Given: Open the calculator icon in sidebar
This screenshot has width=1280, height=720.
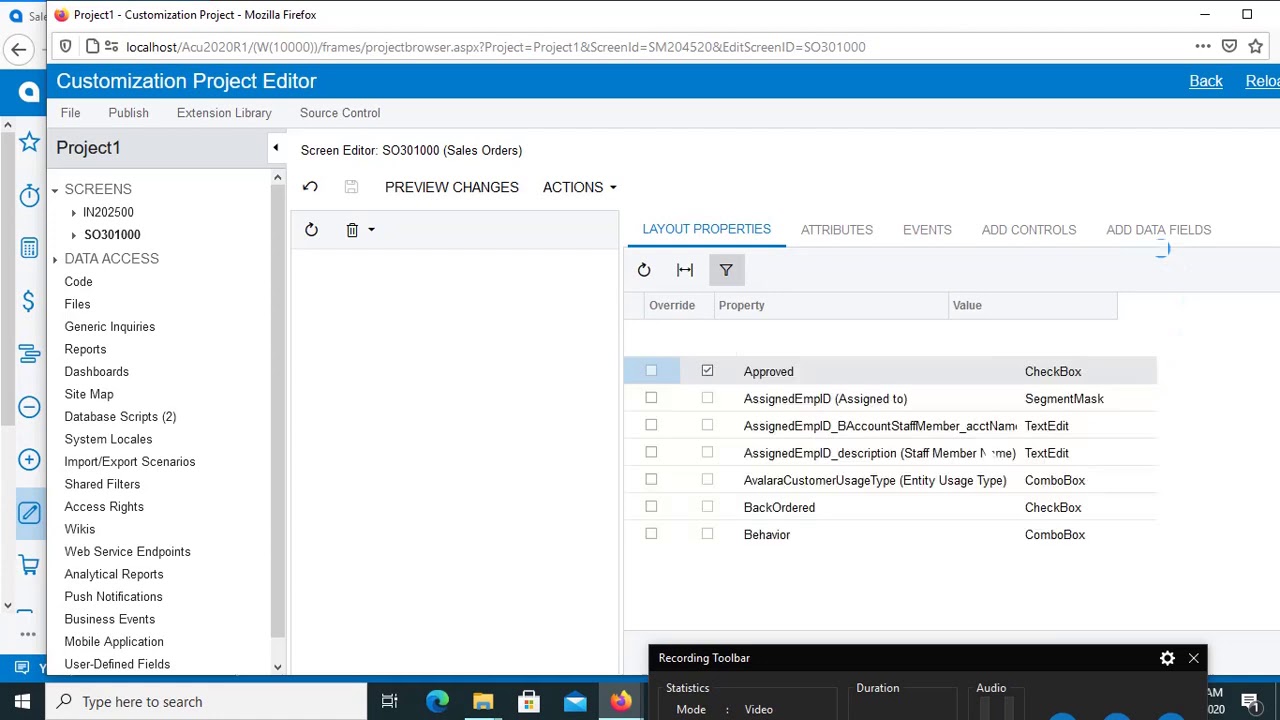Looking at the screenshot, I should [x=29, y=248].
